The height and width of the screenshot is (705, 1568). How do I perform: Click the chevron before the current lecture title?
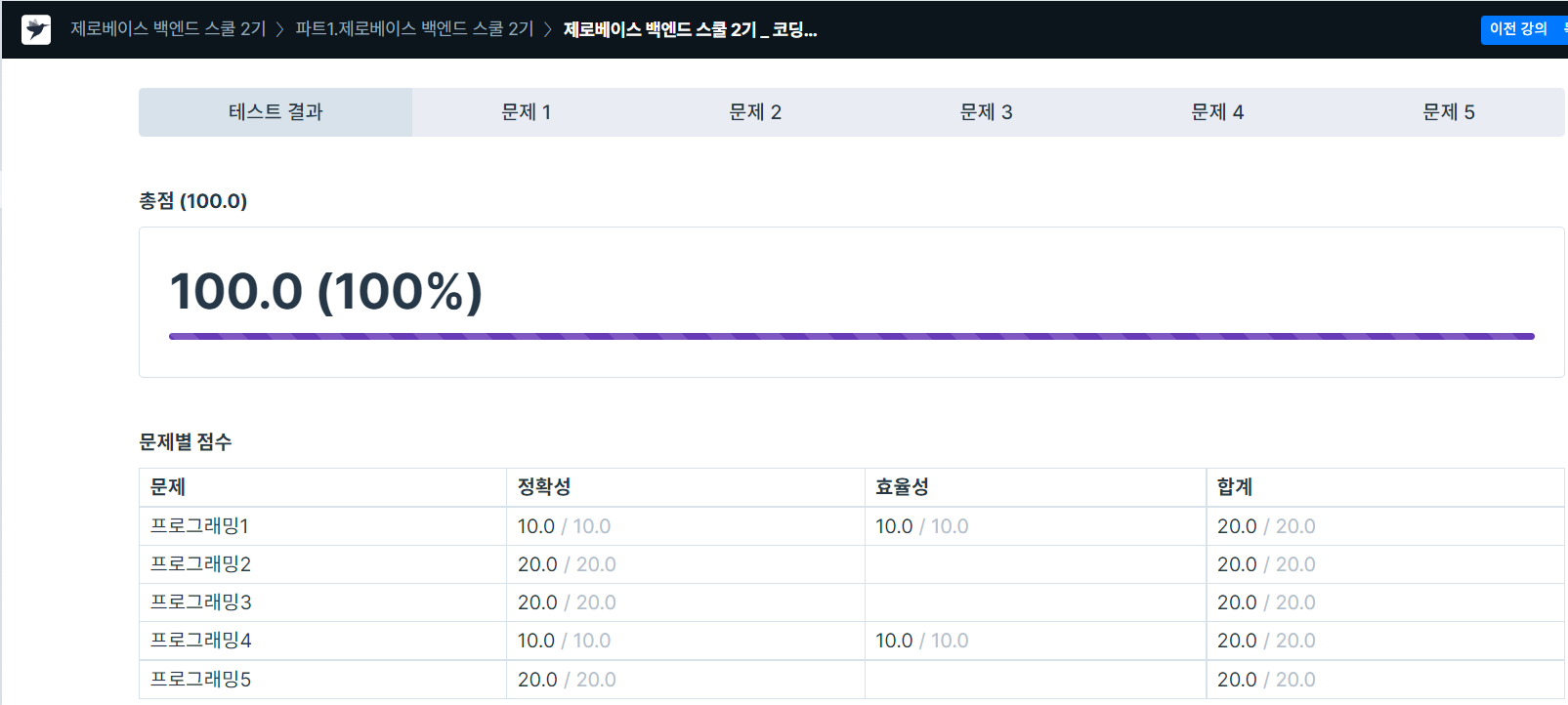548,29
